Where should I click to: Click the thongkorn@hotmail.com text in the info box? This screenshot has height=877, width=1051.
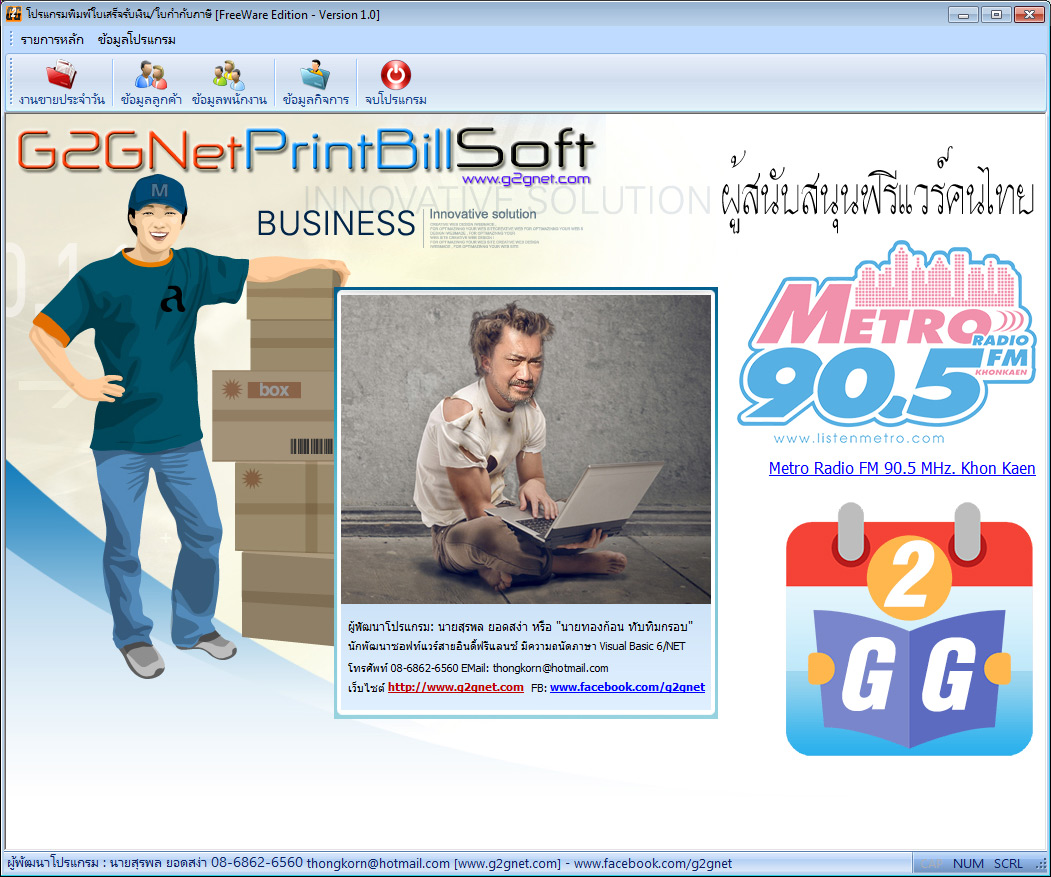coord(550,668)
